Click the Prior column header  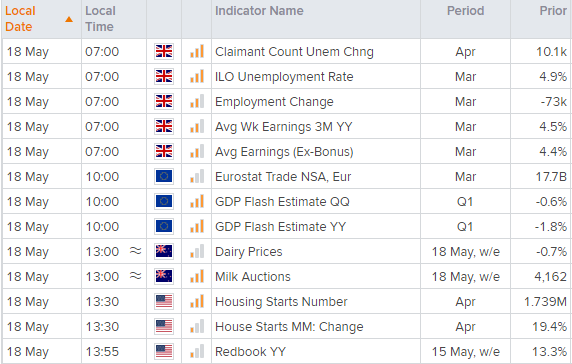pyautogui.click(x=553, y=11)
